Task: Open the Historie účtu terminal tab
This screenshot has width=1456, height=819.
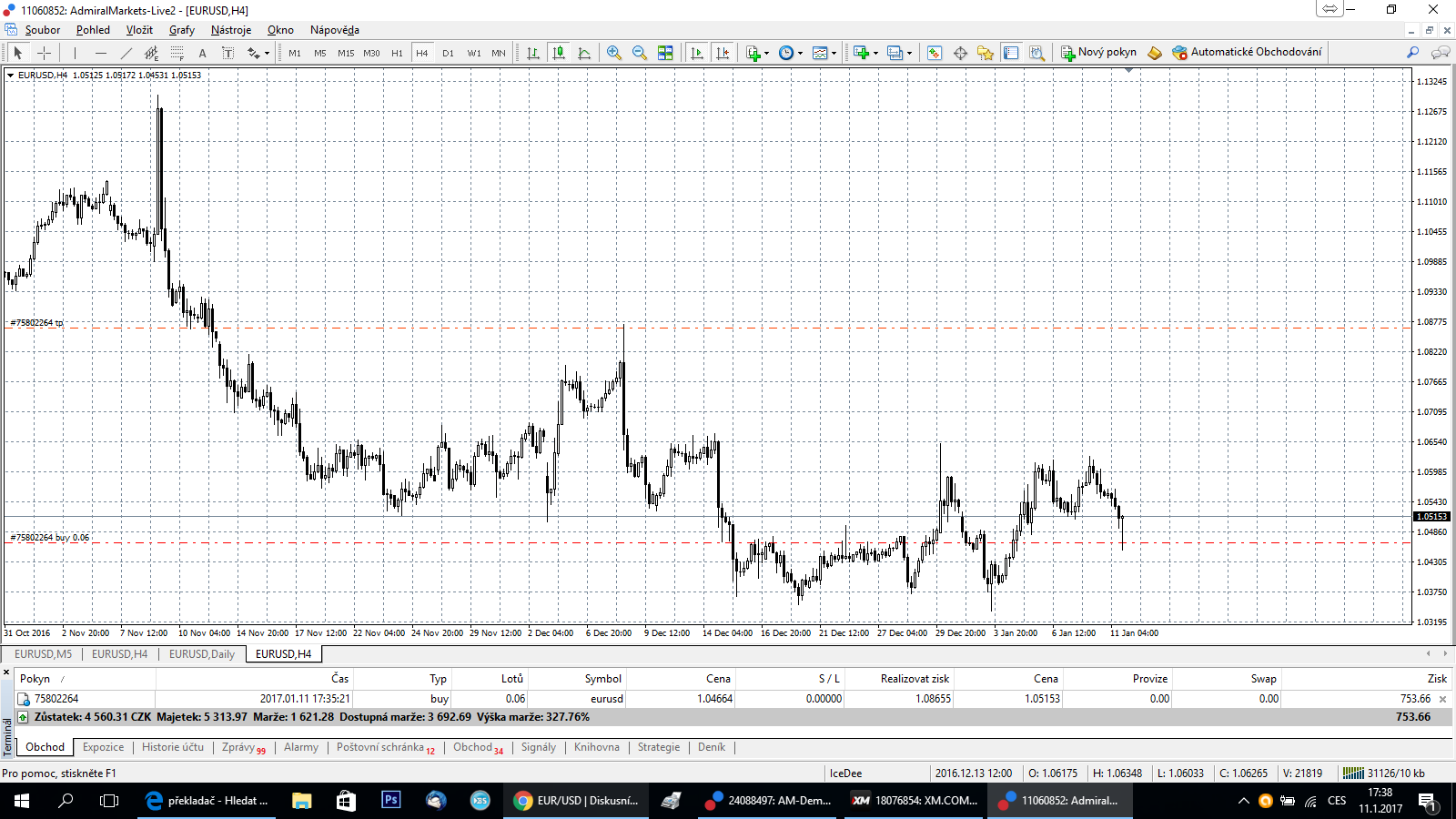Action: 173,747
